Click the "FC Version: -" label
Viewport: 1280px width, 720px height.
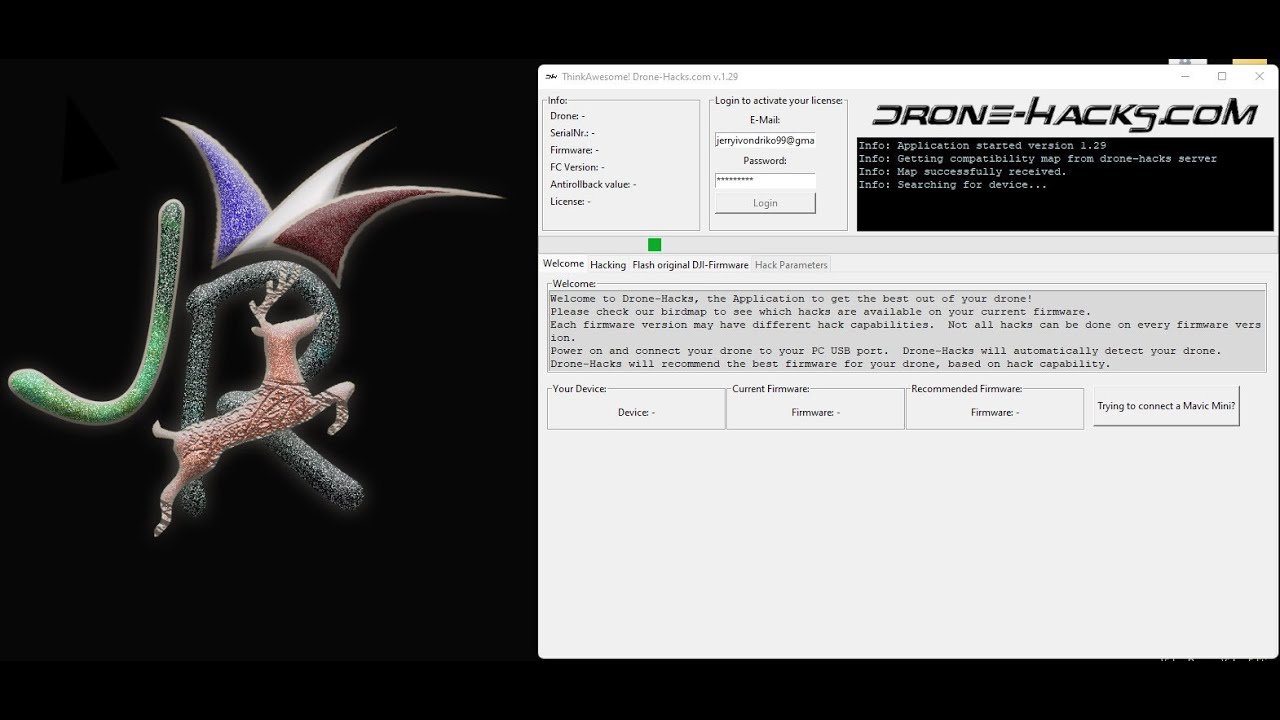pos(577,167)
